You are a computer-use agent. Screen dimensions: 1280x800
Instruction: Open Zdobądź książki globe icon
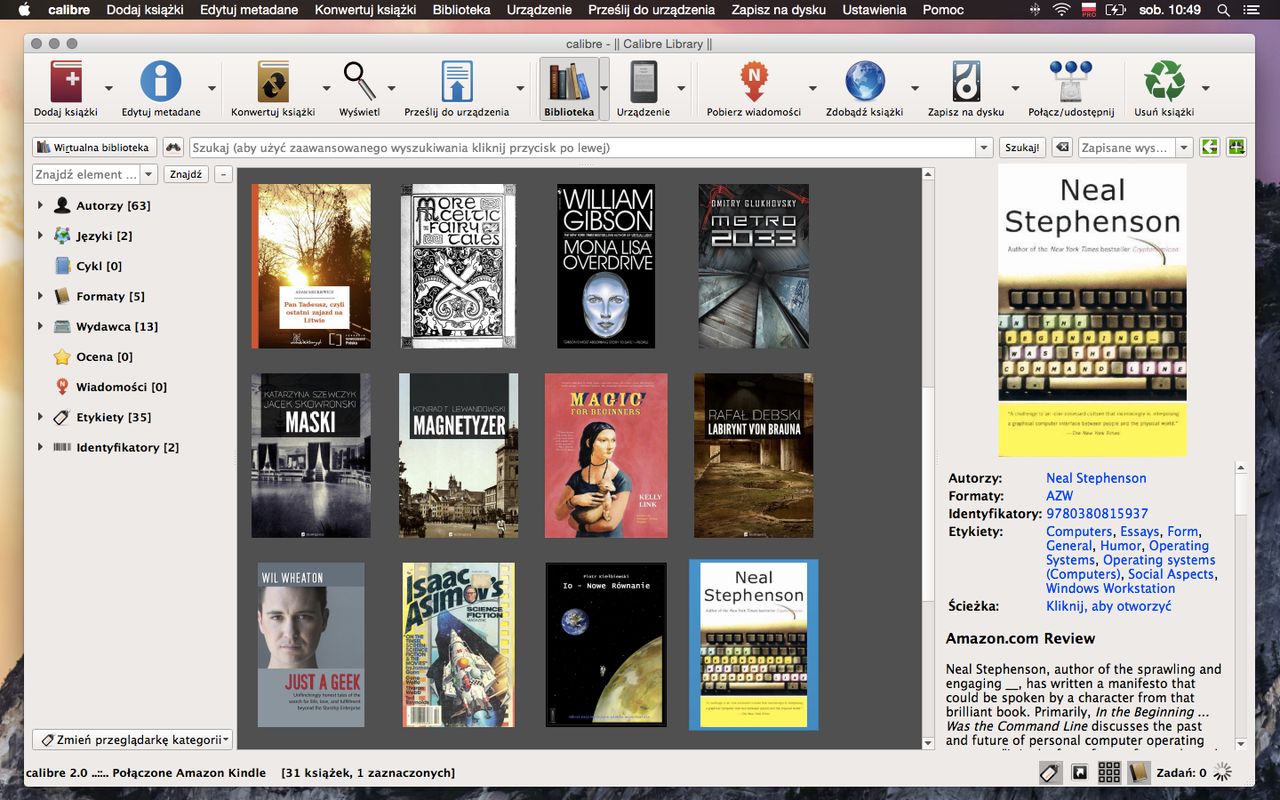tap(864, 82)
